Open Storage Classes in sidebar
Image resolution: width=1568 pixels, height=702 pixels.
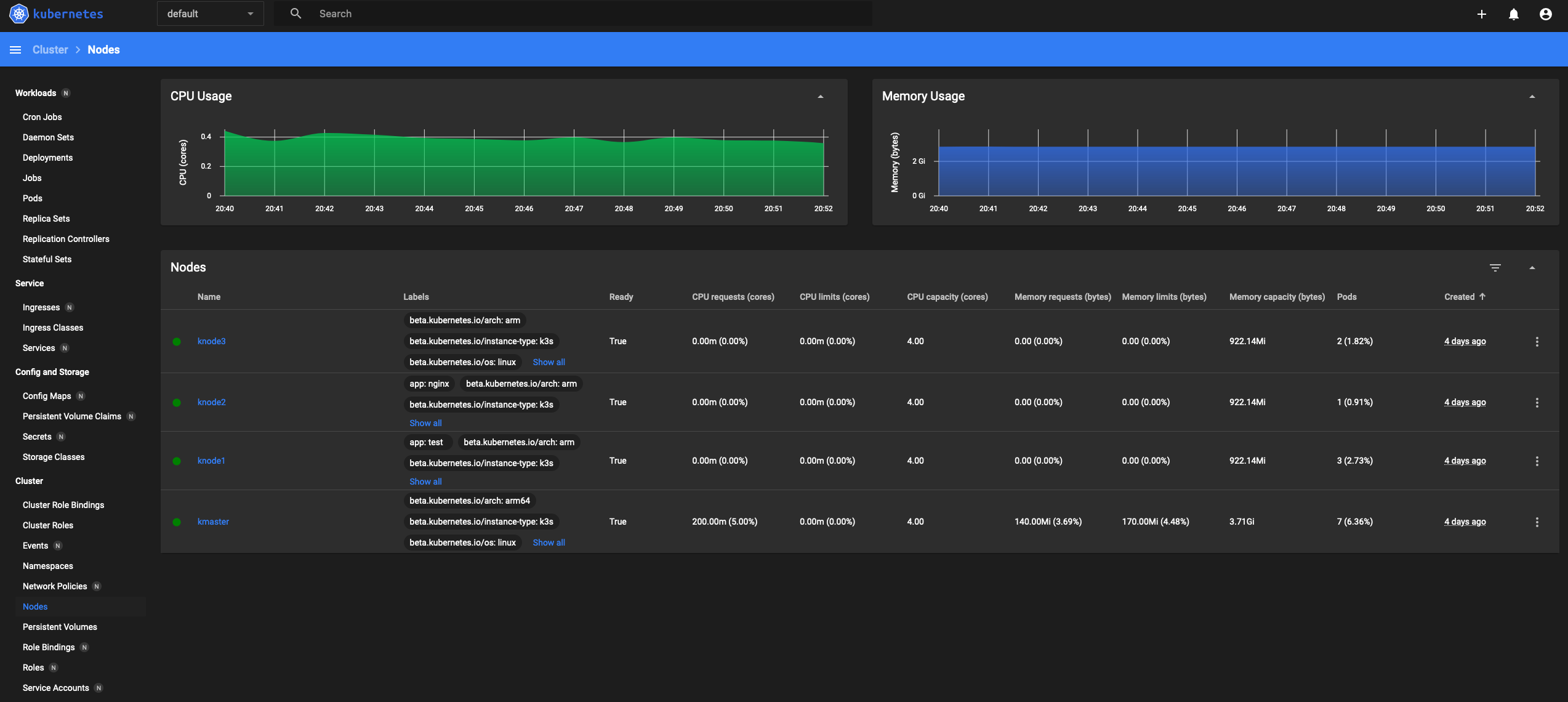pyautogui.click(x=54, y=457)
